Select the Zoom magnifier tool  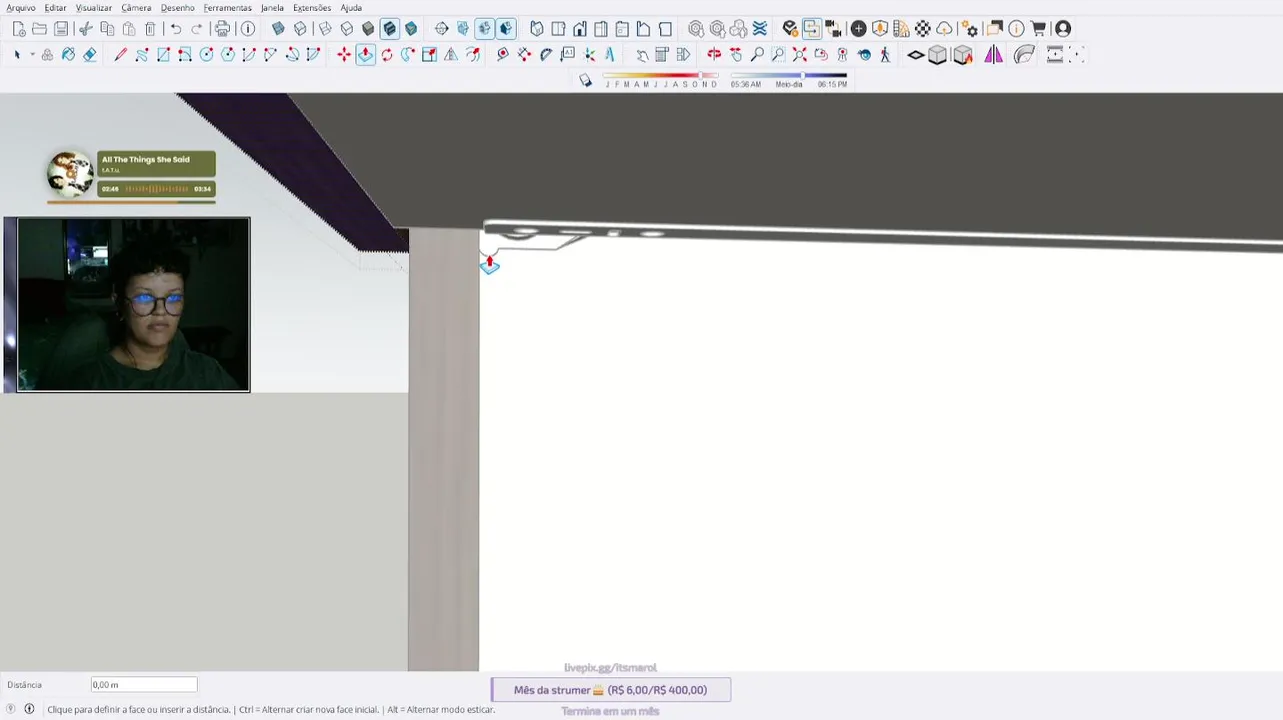[757, 55]
